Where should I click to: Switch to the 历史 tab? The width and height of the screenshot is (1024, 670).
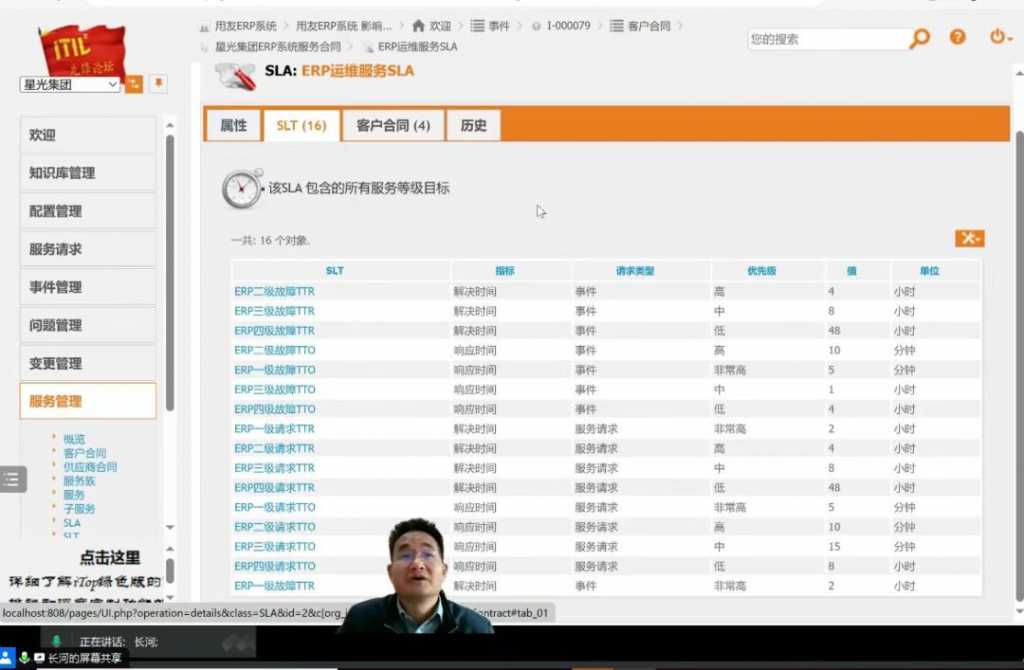point(473,125)
